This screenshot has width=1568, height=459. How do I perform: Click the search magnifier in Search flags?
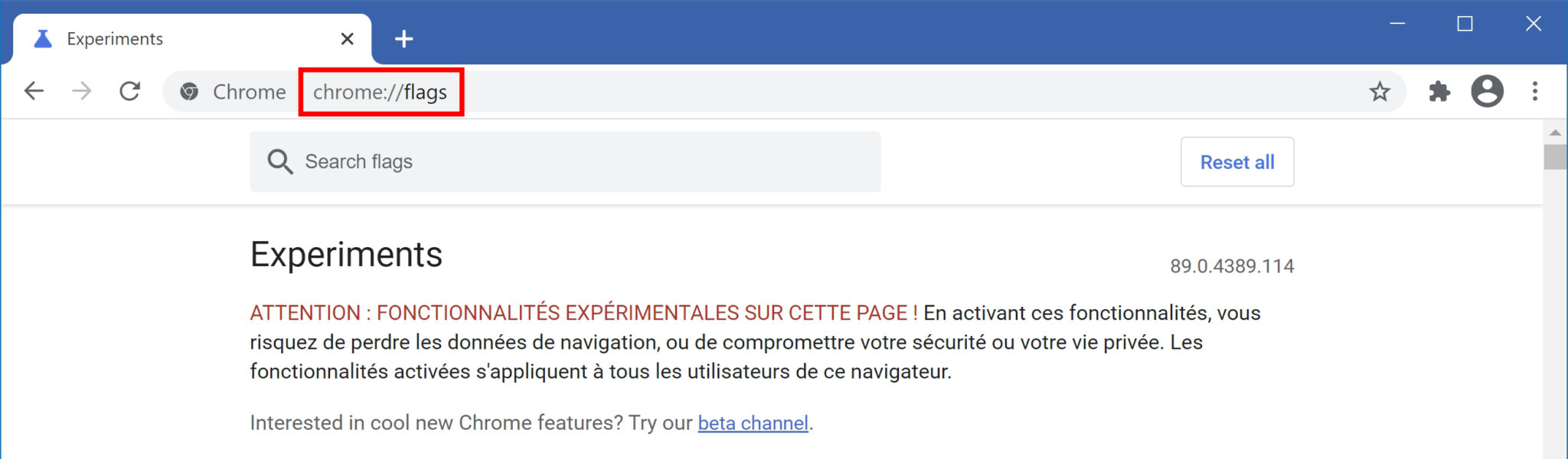280,161
